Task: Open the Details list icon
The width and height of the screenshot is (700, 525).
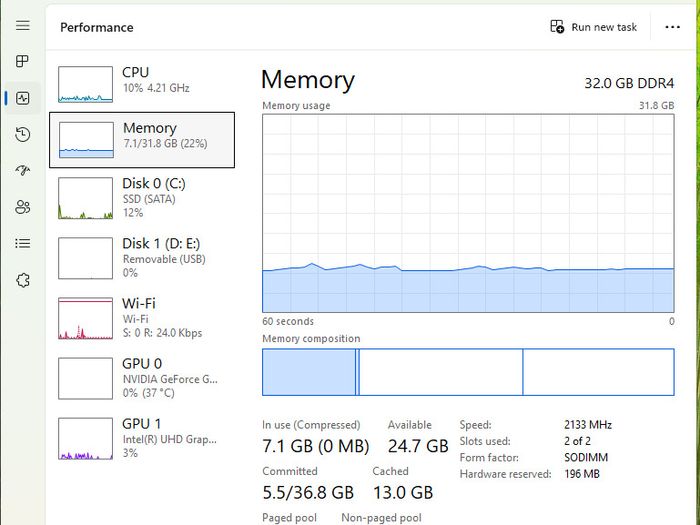Action: coord(23,243)
